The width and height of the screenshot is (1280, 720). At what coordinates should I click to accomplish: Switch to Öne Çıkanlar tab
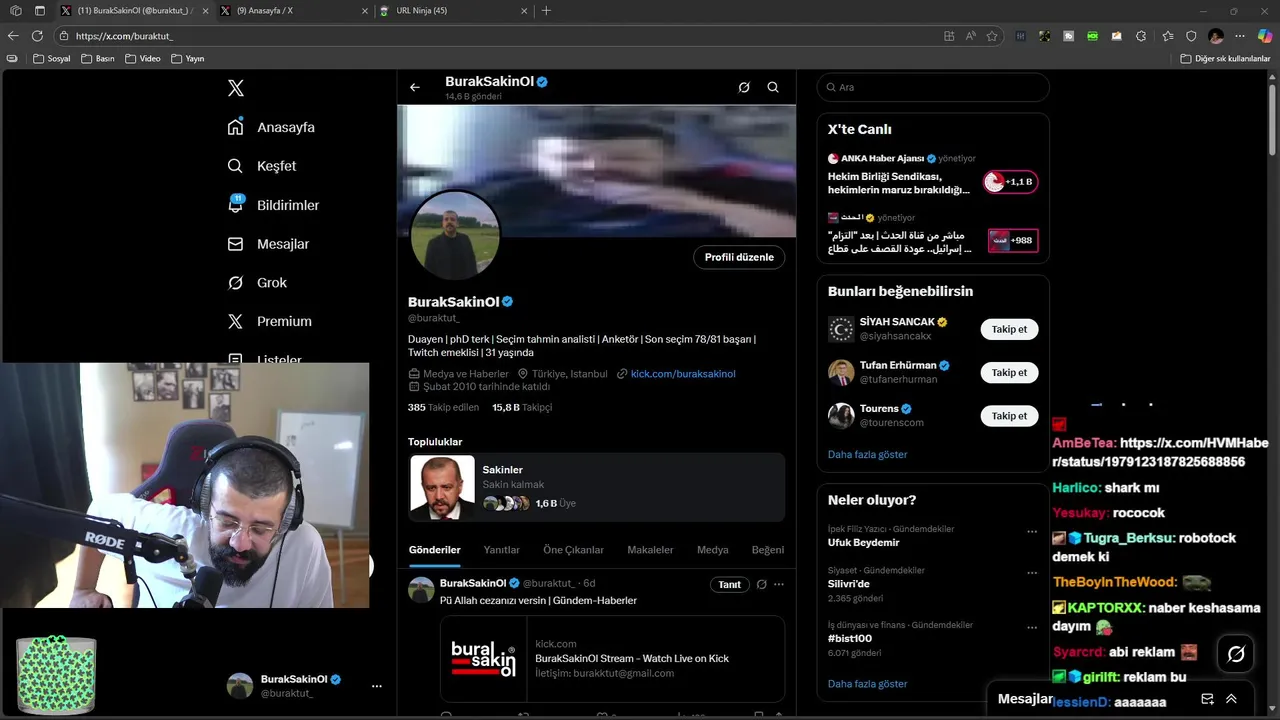pyautogui.click(x=573, y=550)
